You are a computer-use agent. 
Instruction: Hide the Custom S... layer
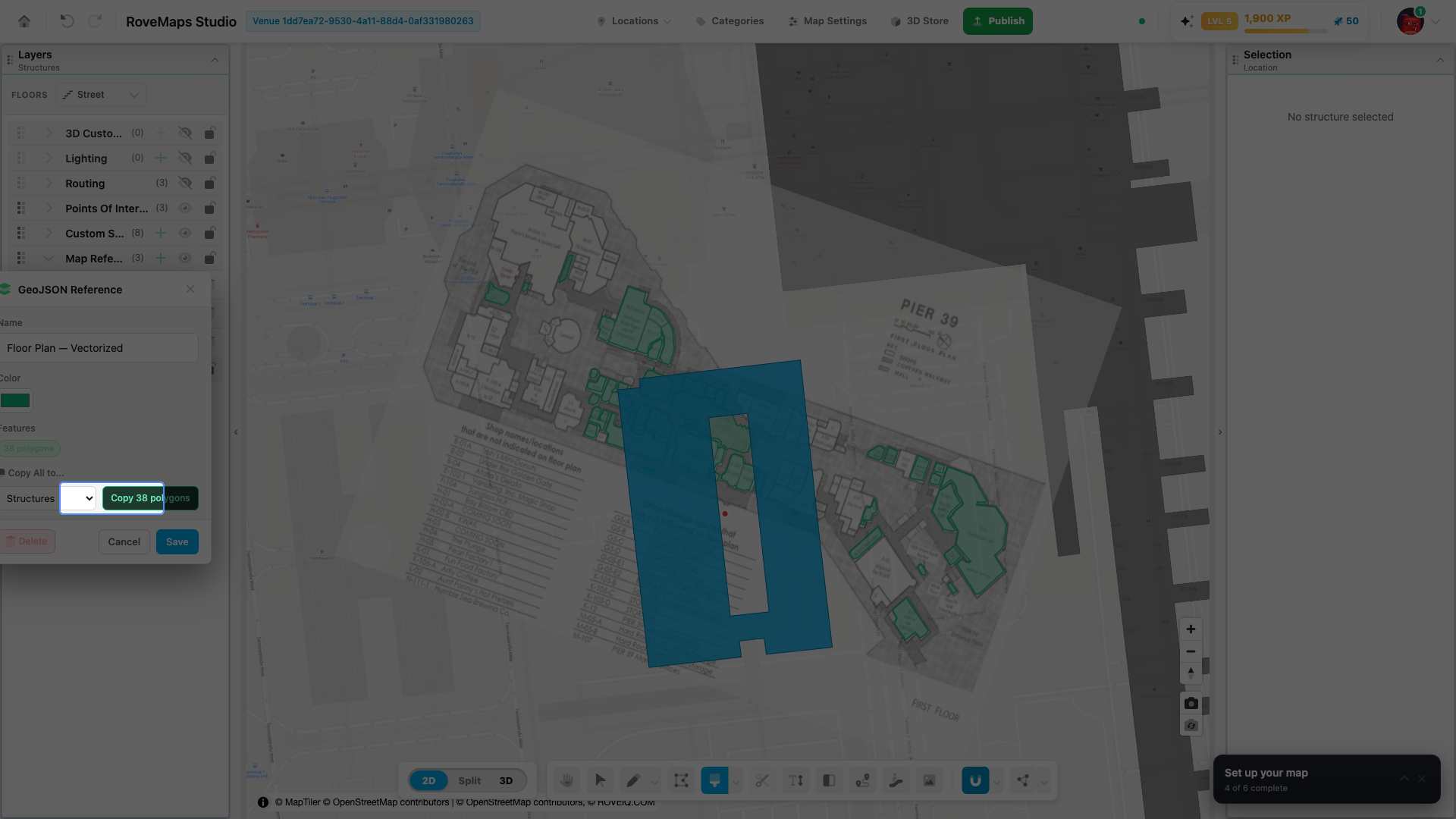(x=185, y=233)
